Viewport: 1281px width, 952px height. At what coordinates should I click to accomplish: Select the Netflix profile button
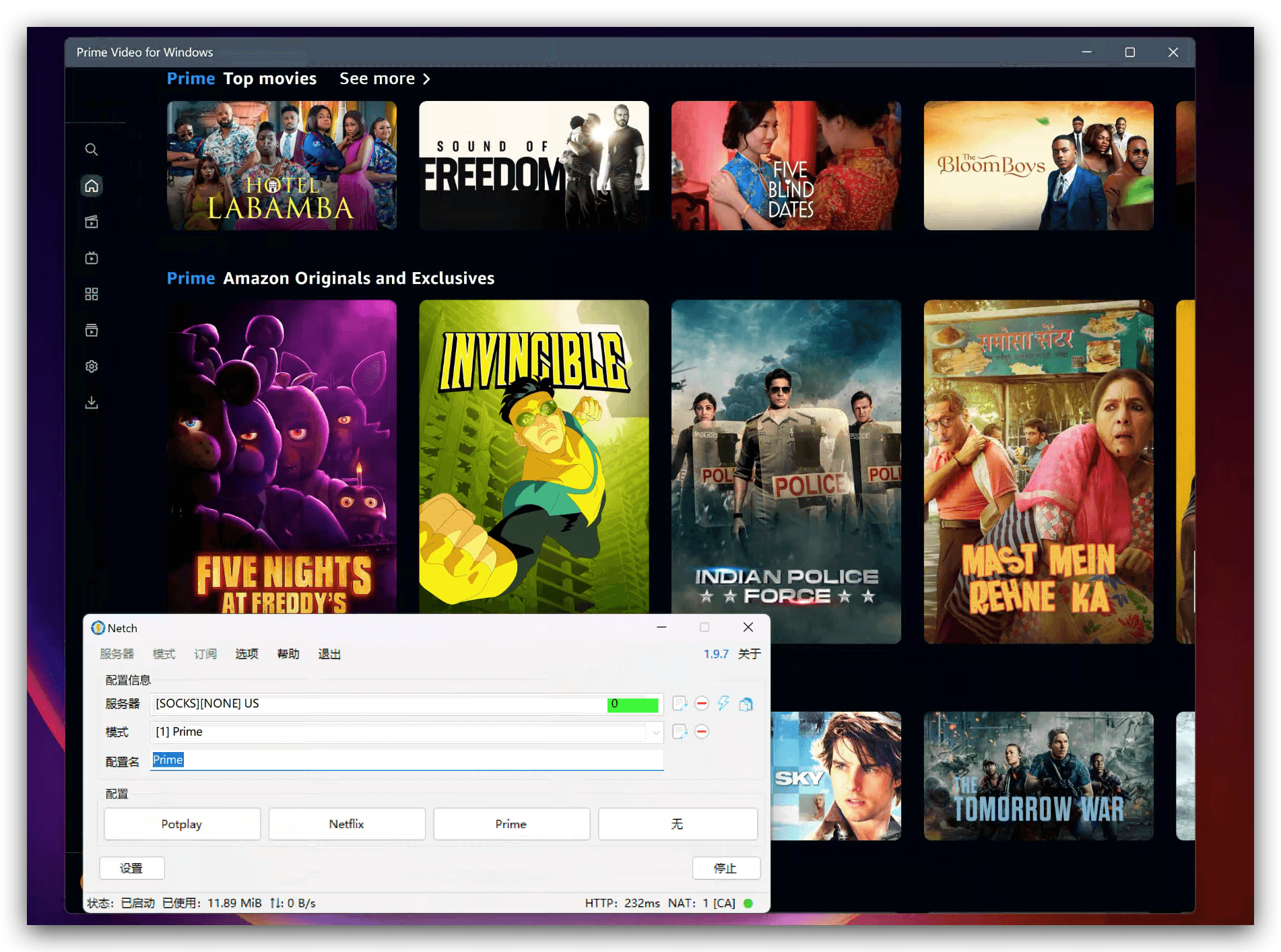click(347, 824)
